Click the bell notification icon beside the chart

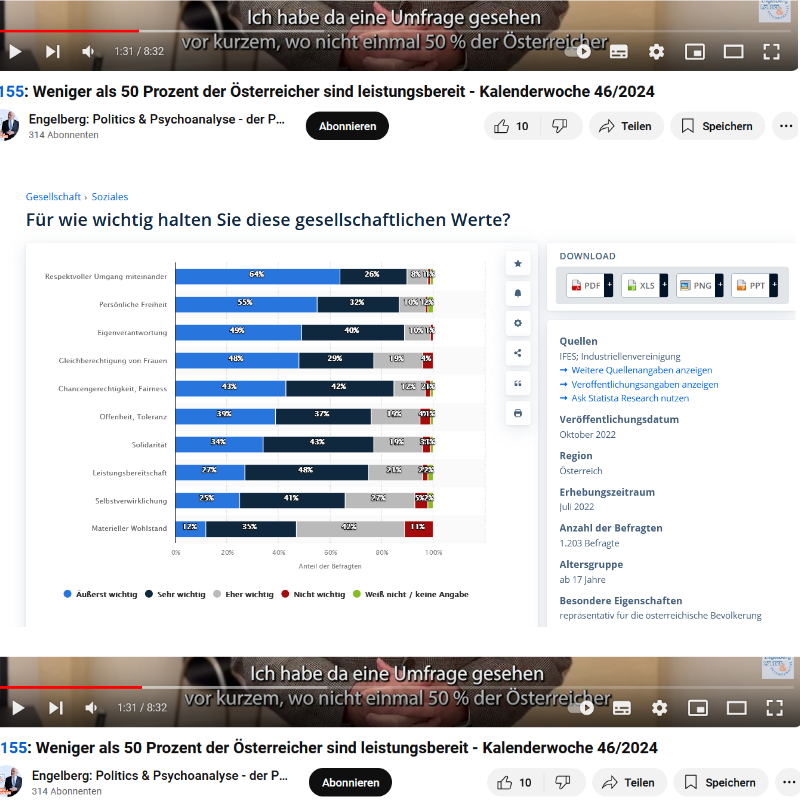point(517,294)
